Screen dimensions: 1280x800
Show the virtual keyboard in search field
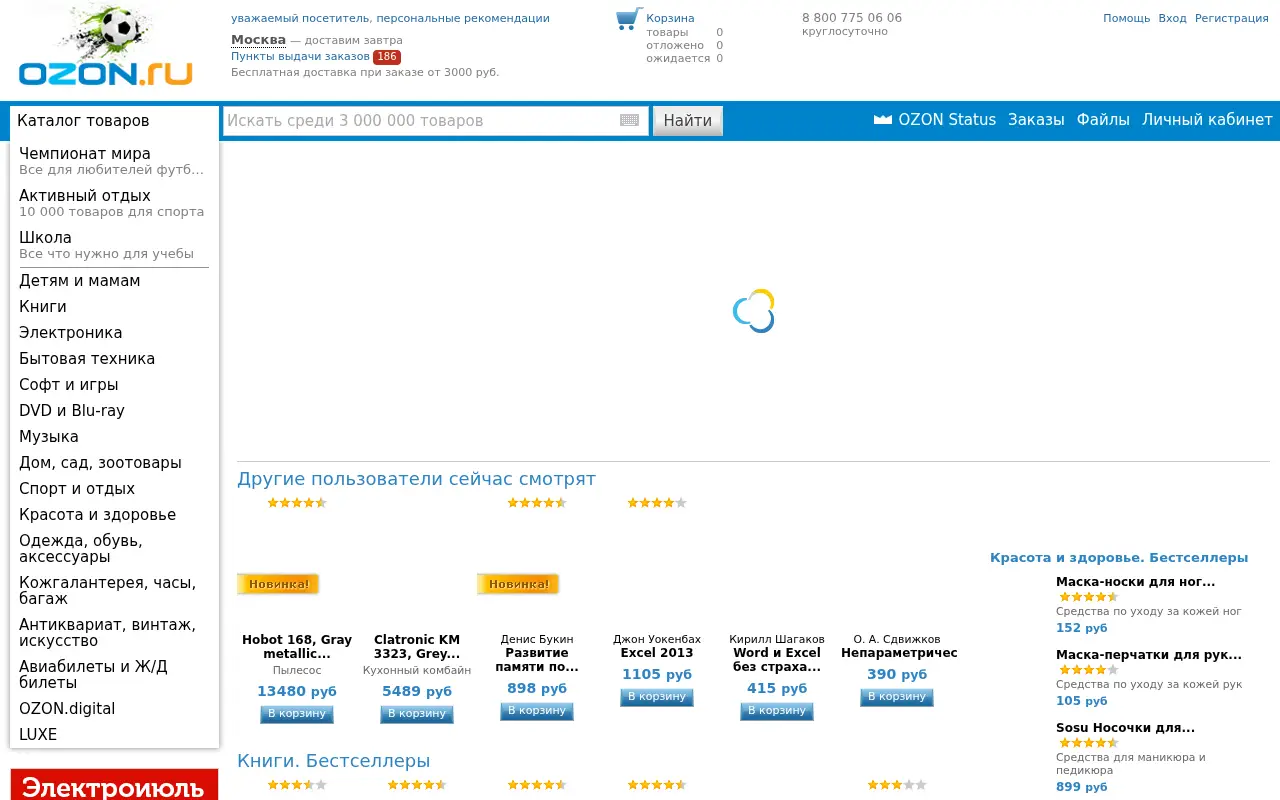(629, 120)
